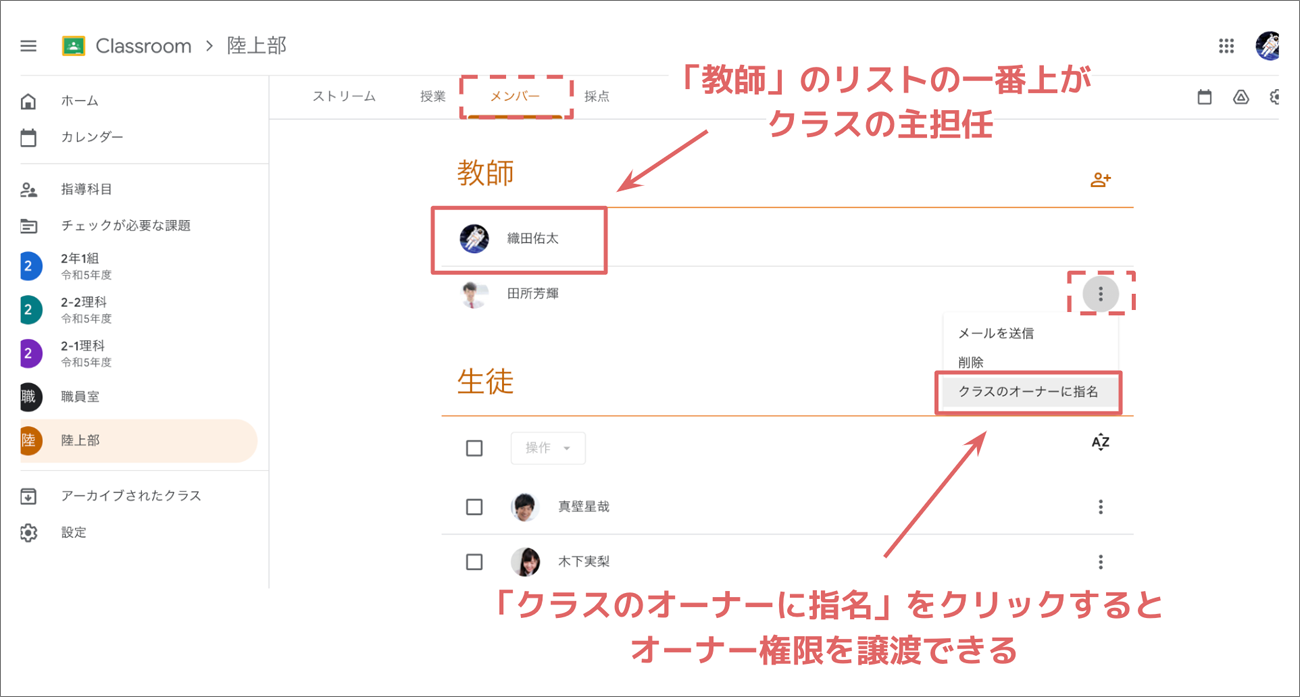The height and width of the screenshot is (697, 1300).
Task: Click the blue circle icon for 2年1組
Action: [x=29, y=266]
